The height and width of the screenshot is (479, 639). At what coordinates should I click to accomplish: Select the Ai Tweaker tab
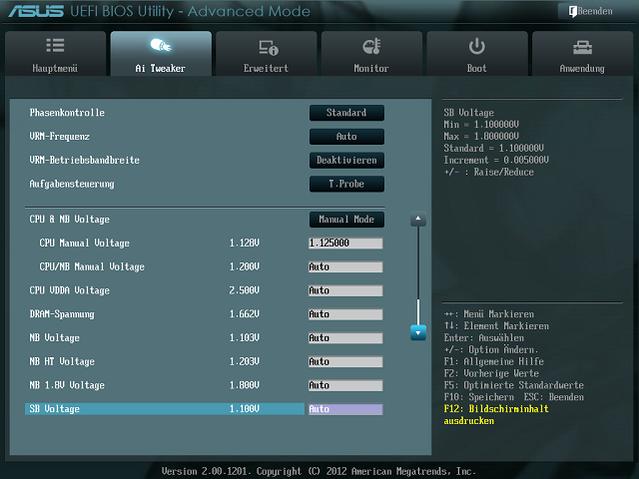click(161, 53)
